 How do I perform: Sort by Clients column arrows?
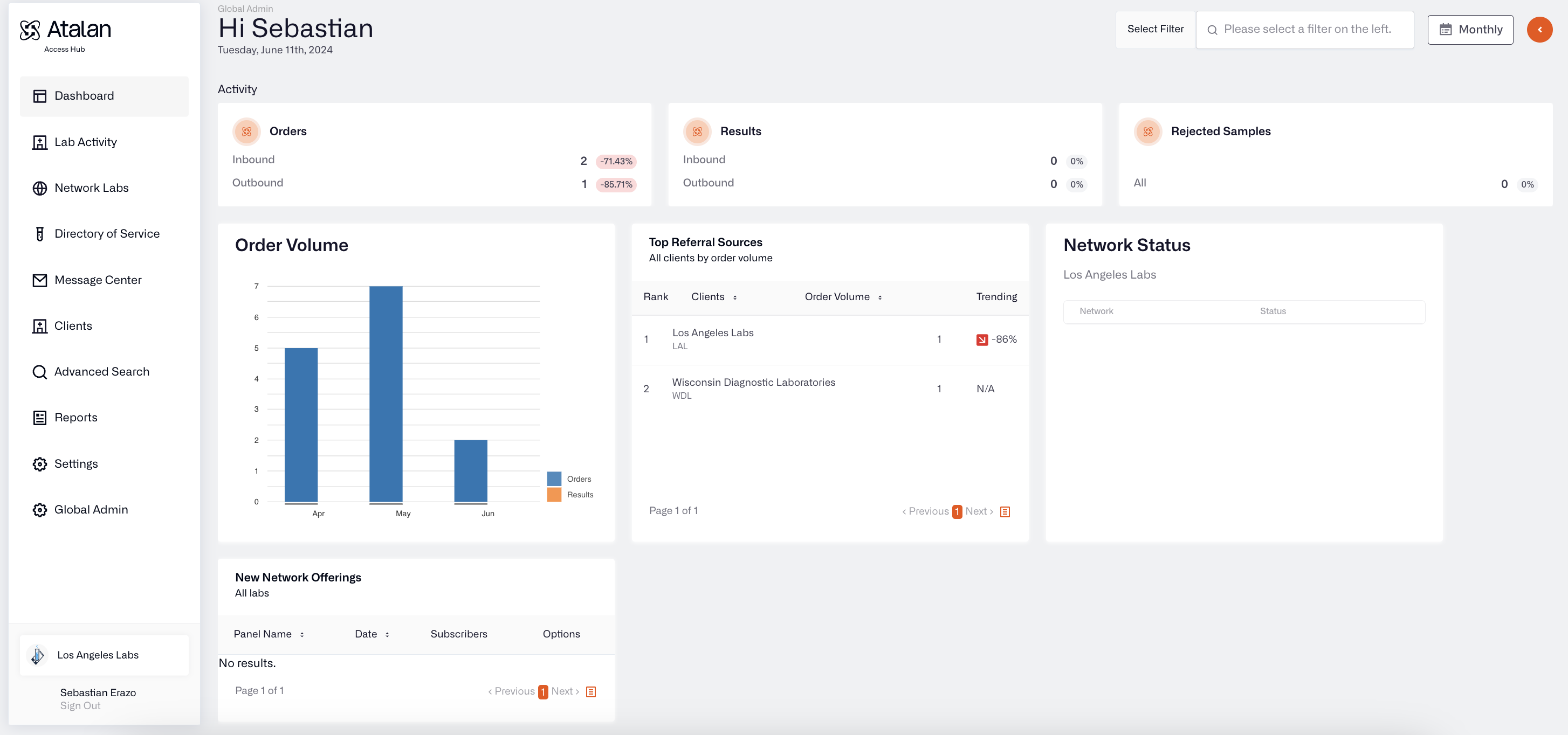coord(735,297)
